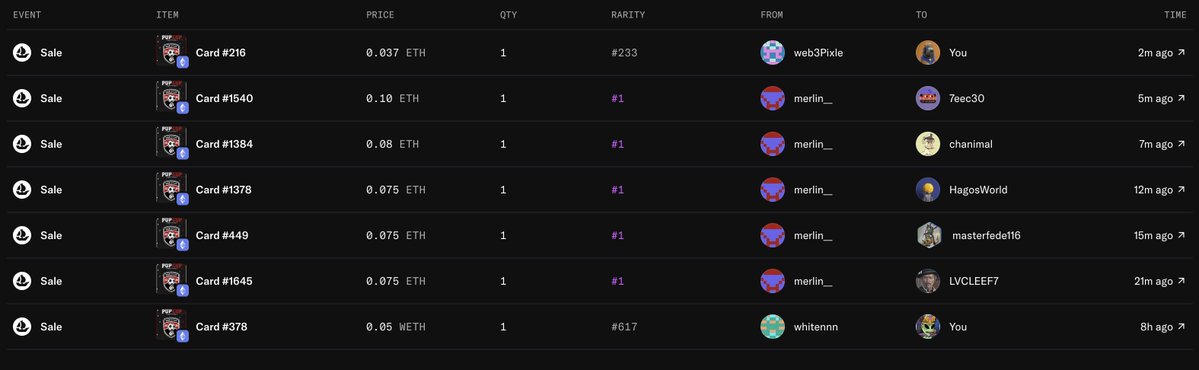This screenshot has height=370, width=1199.
Task: Click the 12m ago timestamp
Action: pos(1153,190)
